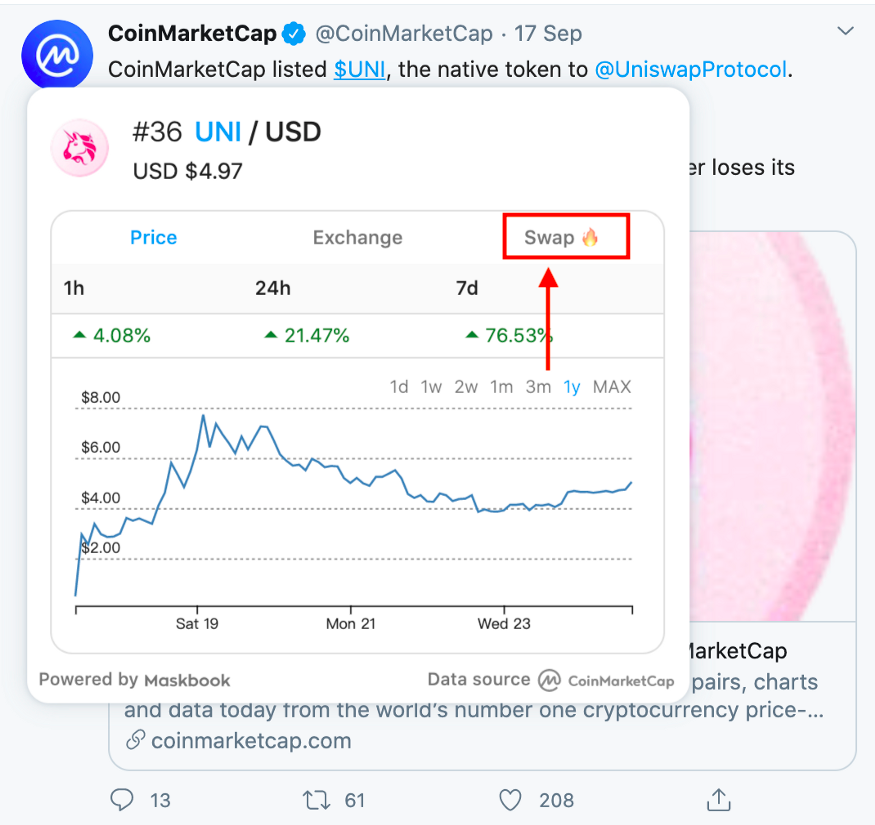Select the Price tab
This screenshot has width=875, height=825.
[153, 238]
